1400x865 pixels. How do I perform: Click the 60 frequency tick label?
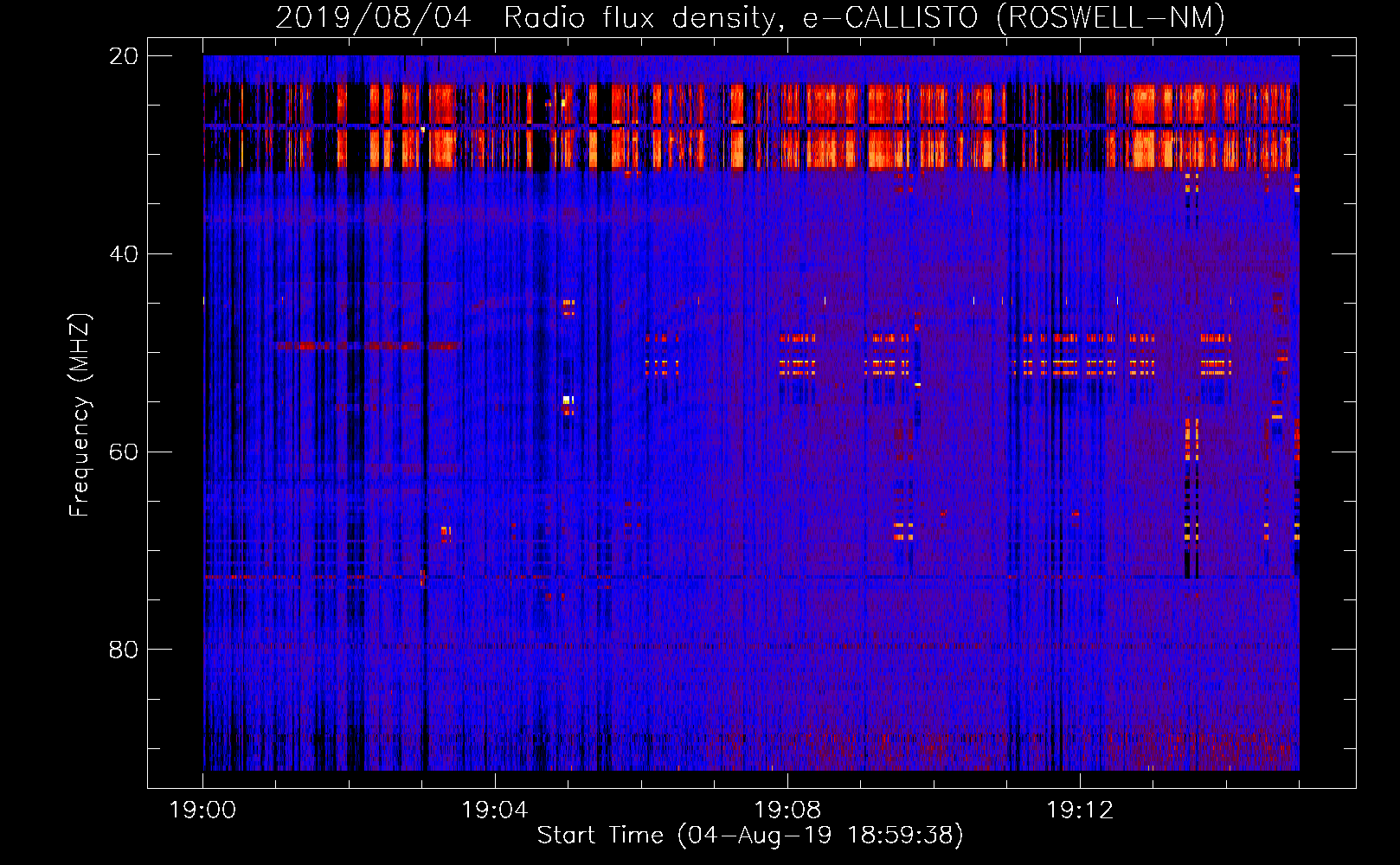click(124, 452)
